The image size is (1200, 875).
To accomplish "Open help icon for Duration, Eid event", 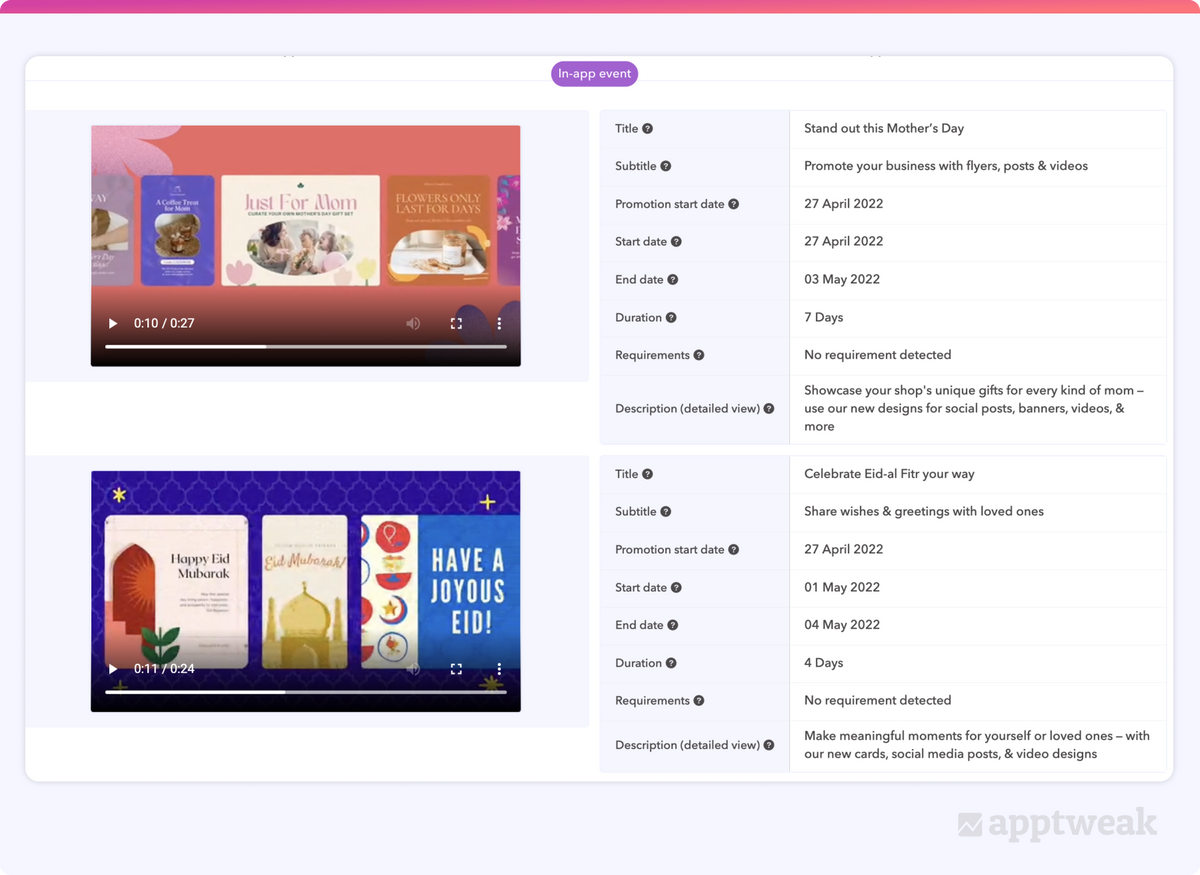I will coord(671,663).
